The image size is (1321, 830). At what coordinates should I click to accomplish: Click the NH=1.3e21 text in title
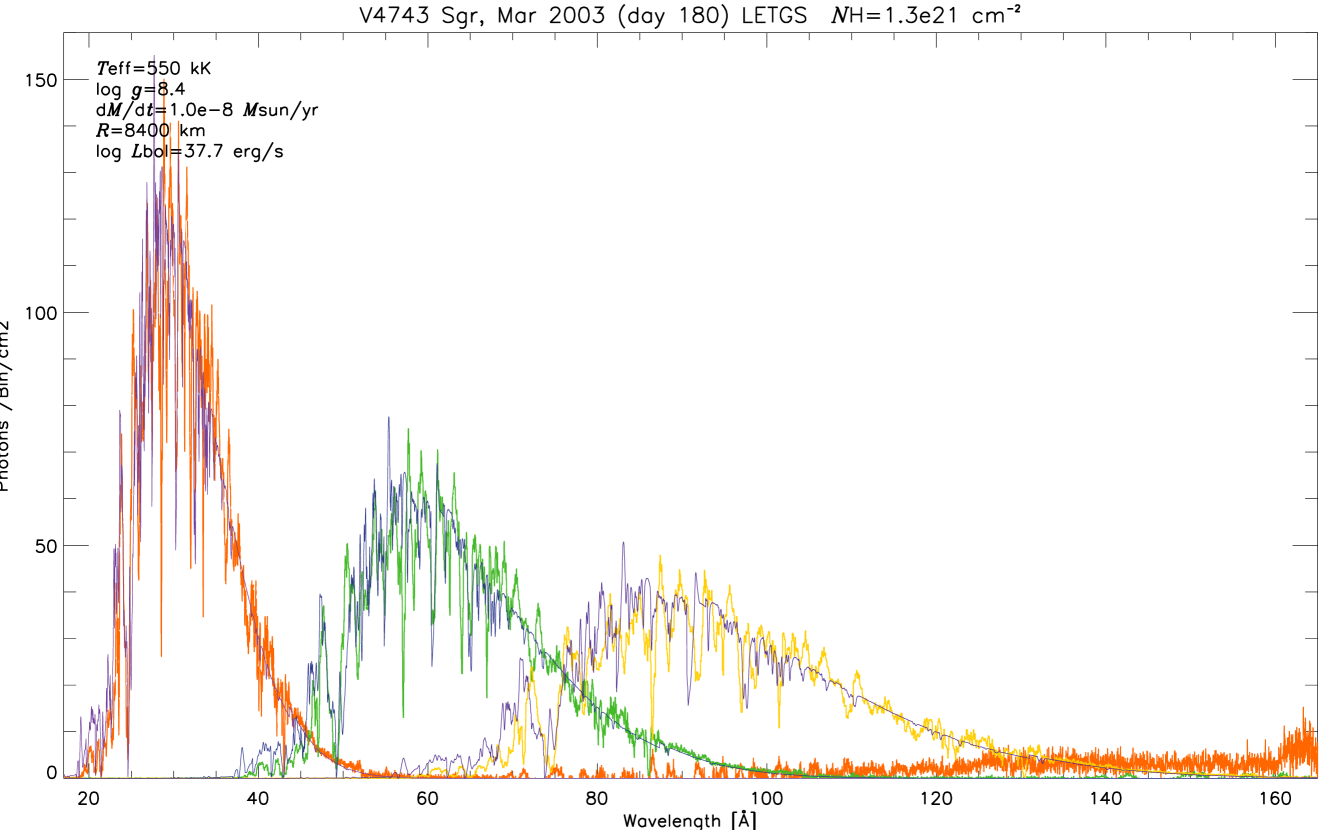pyautogui.click(x=918, y=16)
